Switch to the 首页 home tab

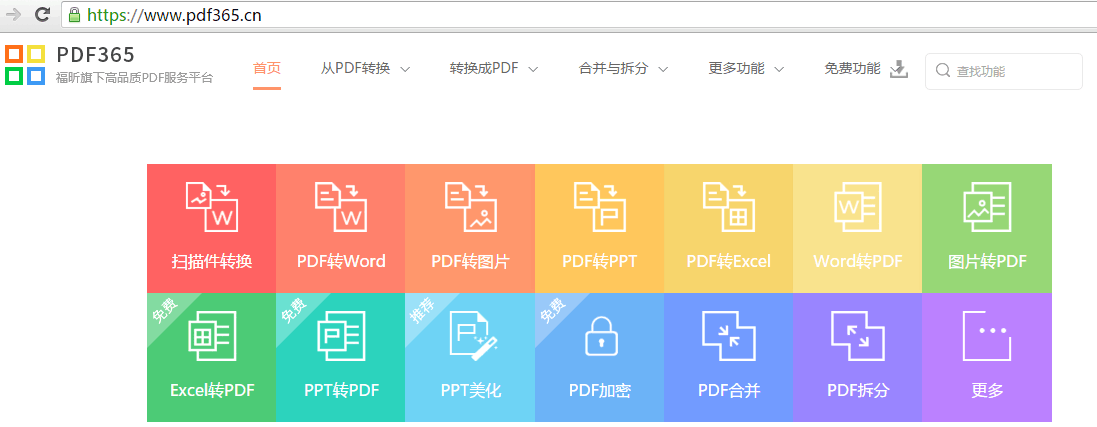click(267, 69)
